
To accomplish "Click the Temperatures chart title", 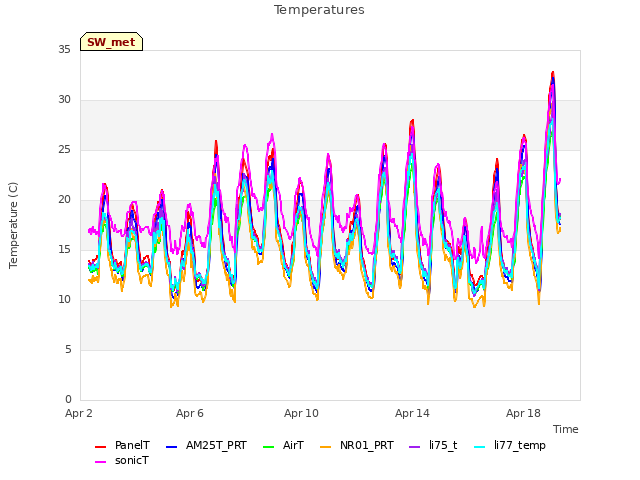I will (x=319, y=10).
